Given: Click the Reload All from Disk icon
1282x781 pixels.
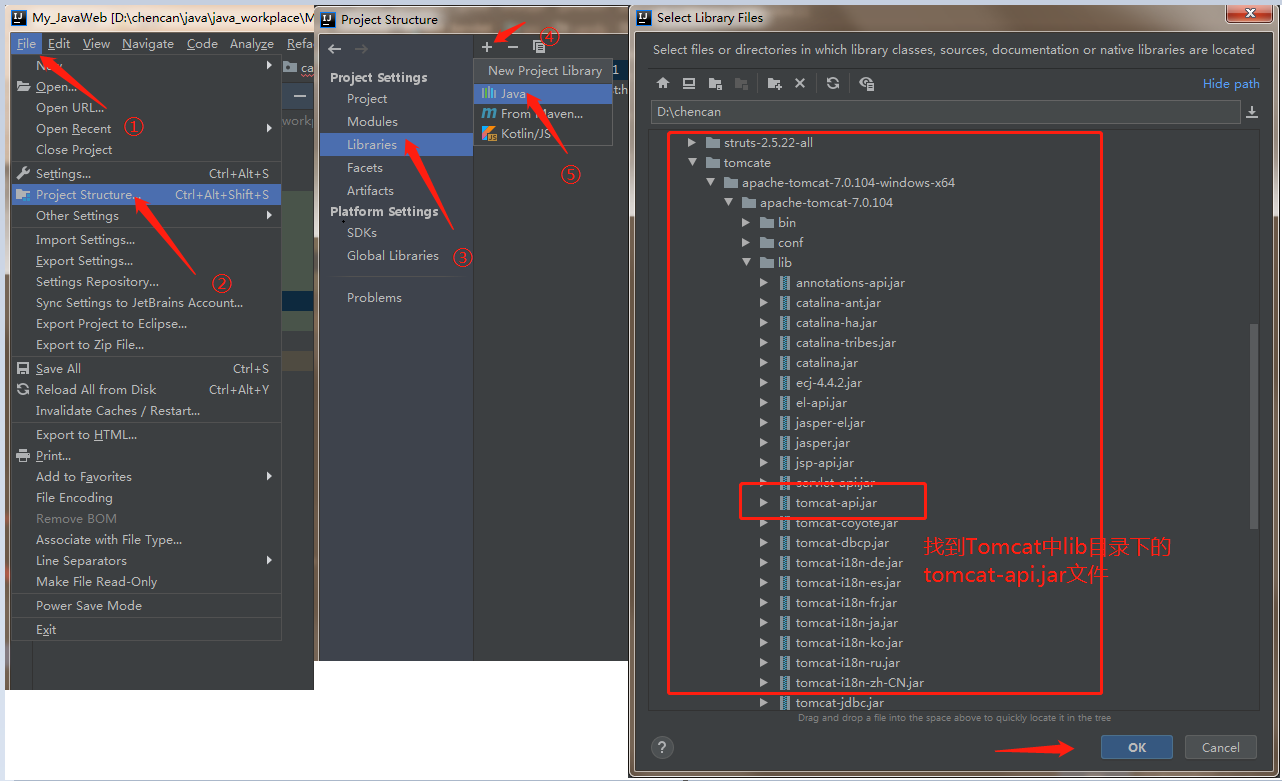Looking at the screenshot, I should (24, 389).
